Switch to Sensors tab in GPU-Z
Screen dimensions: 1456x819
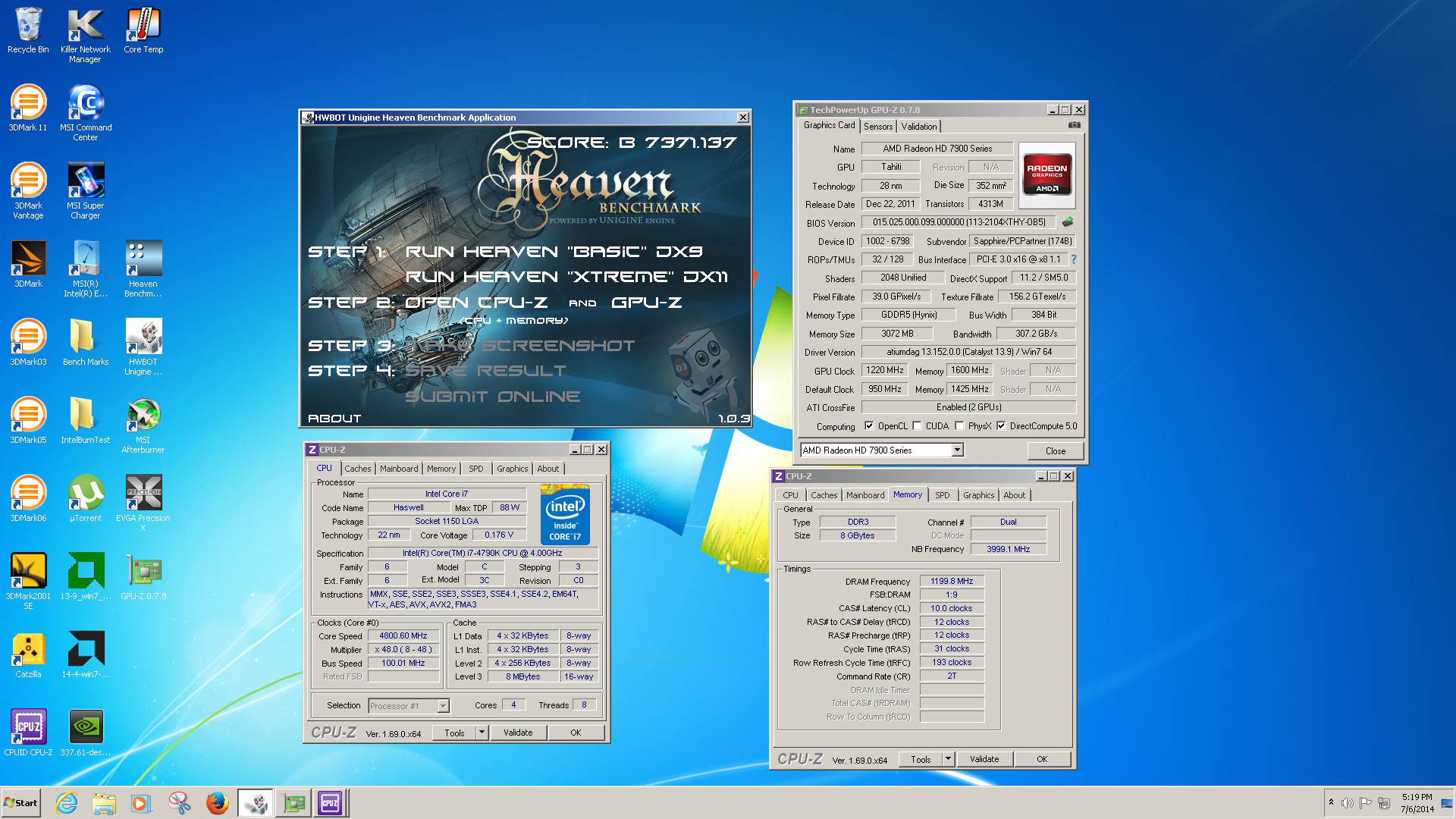pyautogui.click(x=878, y=127)
